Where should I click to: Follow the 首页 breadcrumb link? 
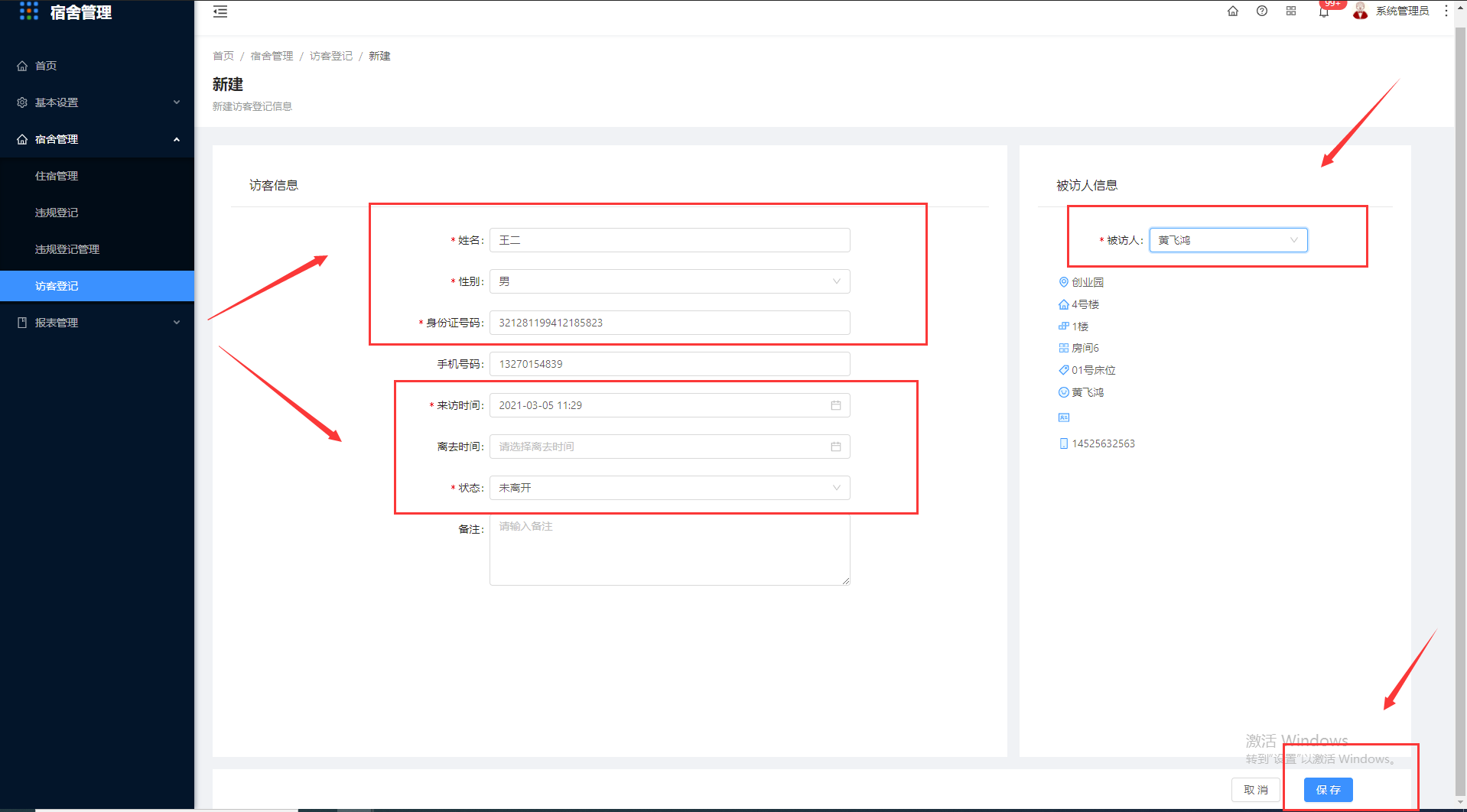coord(223,56)
